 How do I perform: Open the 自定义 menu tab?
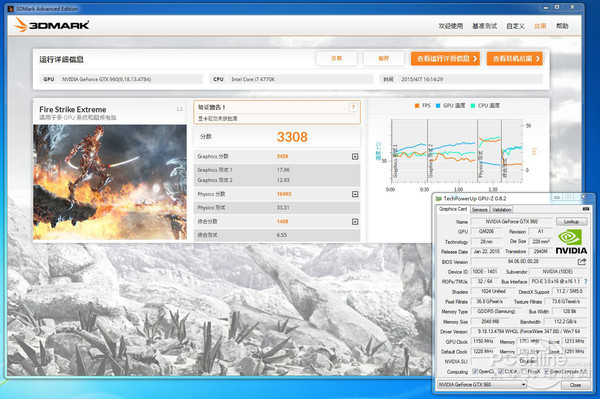coord(515,26)
